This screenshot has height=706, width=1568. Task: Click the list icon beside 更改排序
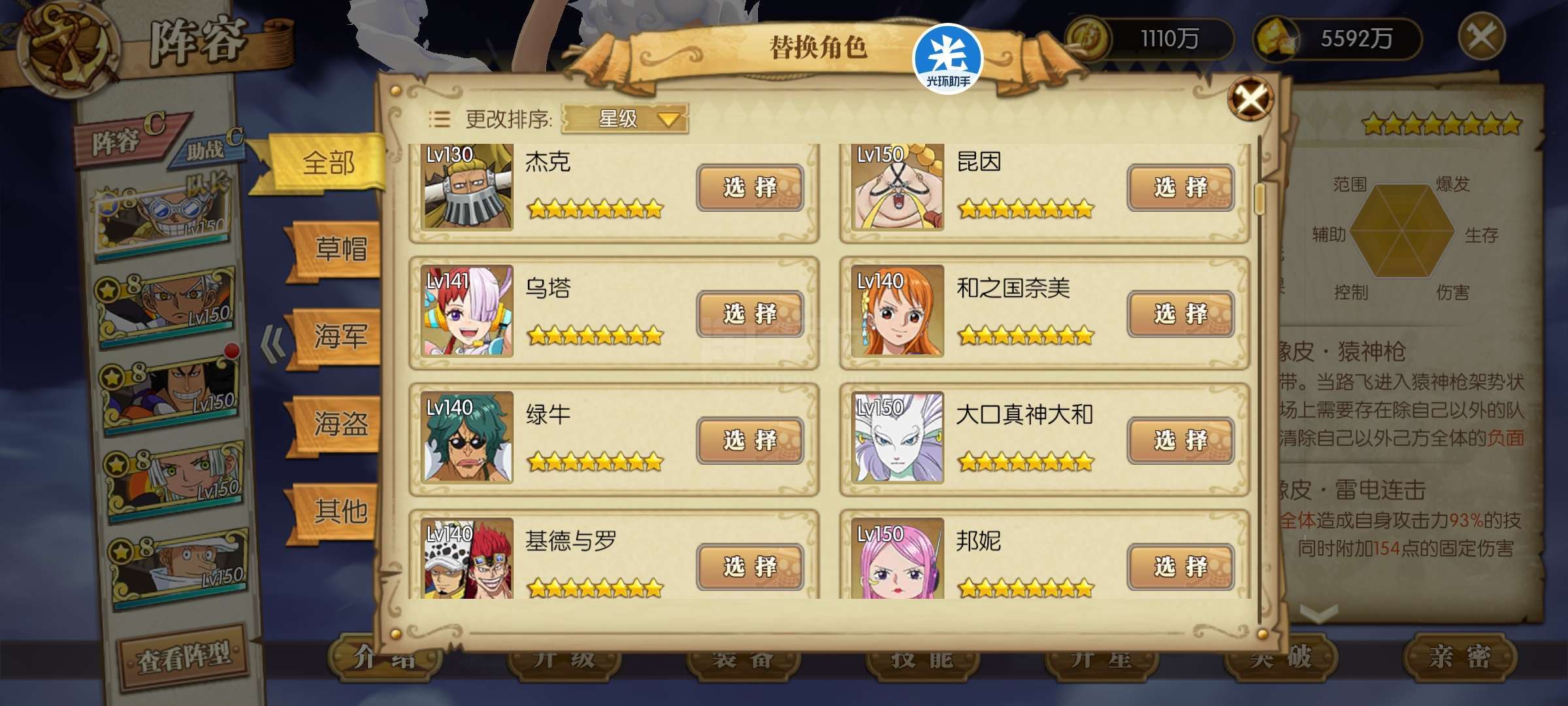(x=439, y=119)
